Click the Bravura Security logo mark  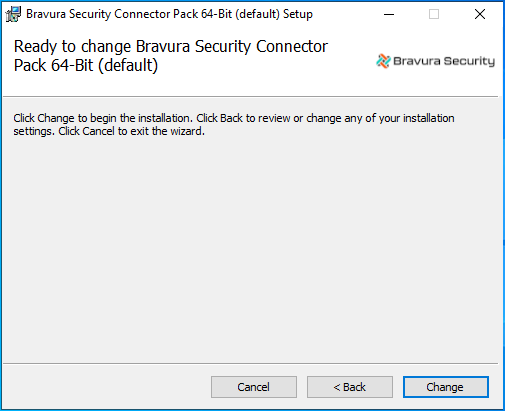pos(383,61)
